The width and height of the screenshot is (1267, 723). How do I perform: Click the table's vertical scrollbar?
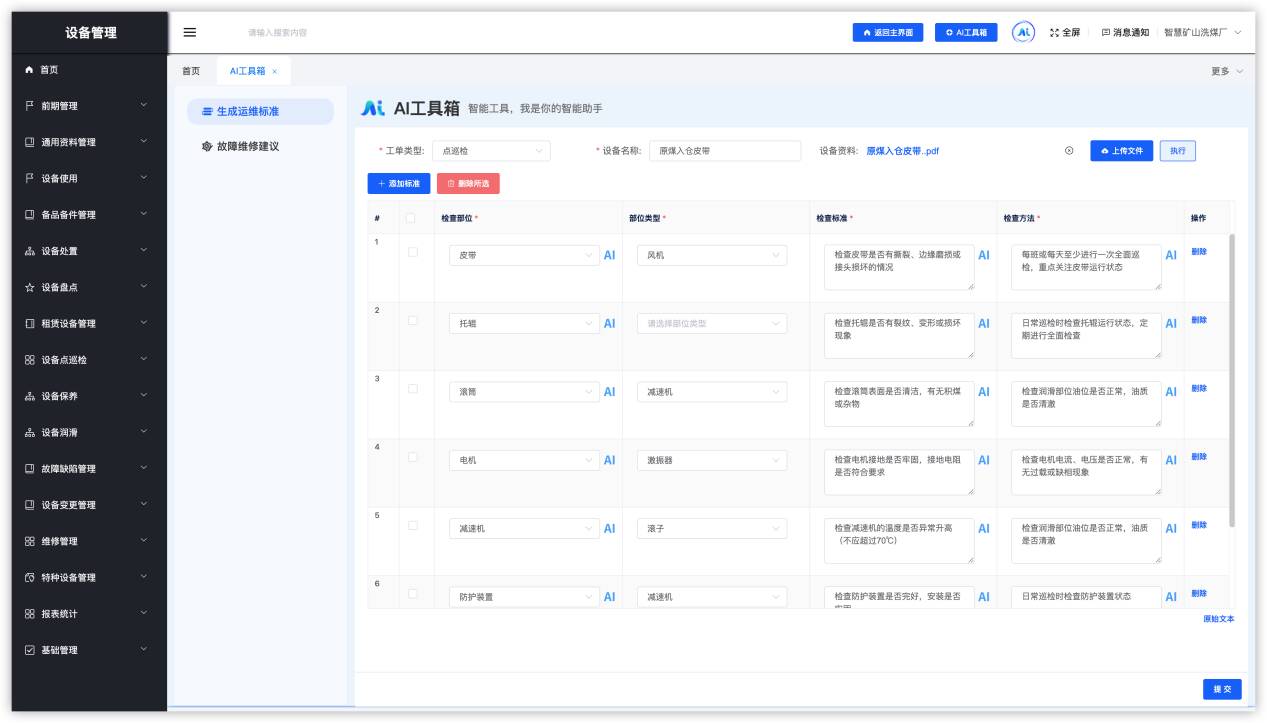tap(1231, 381)
